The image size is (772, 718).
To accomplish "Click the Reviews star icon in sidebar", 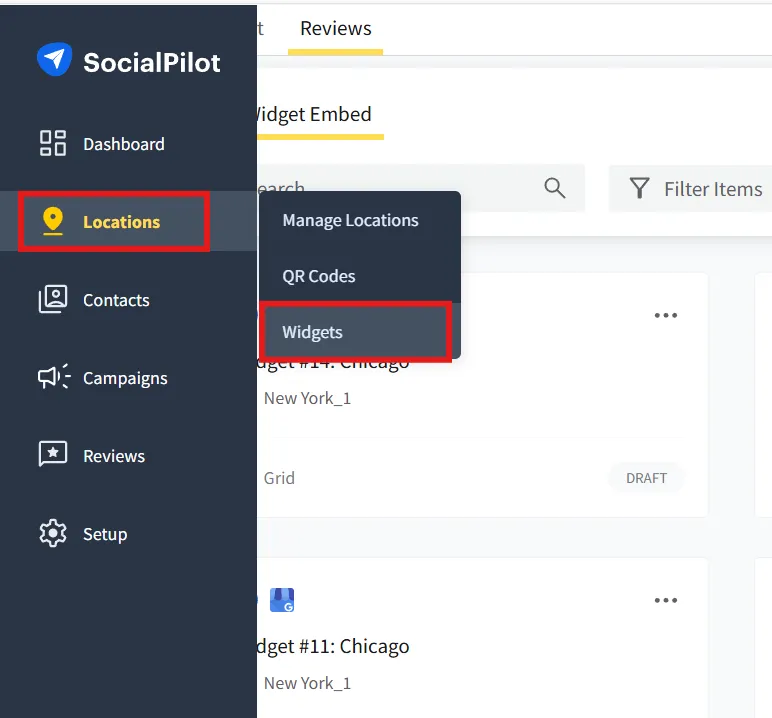I will click(x=53, y=454).
